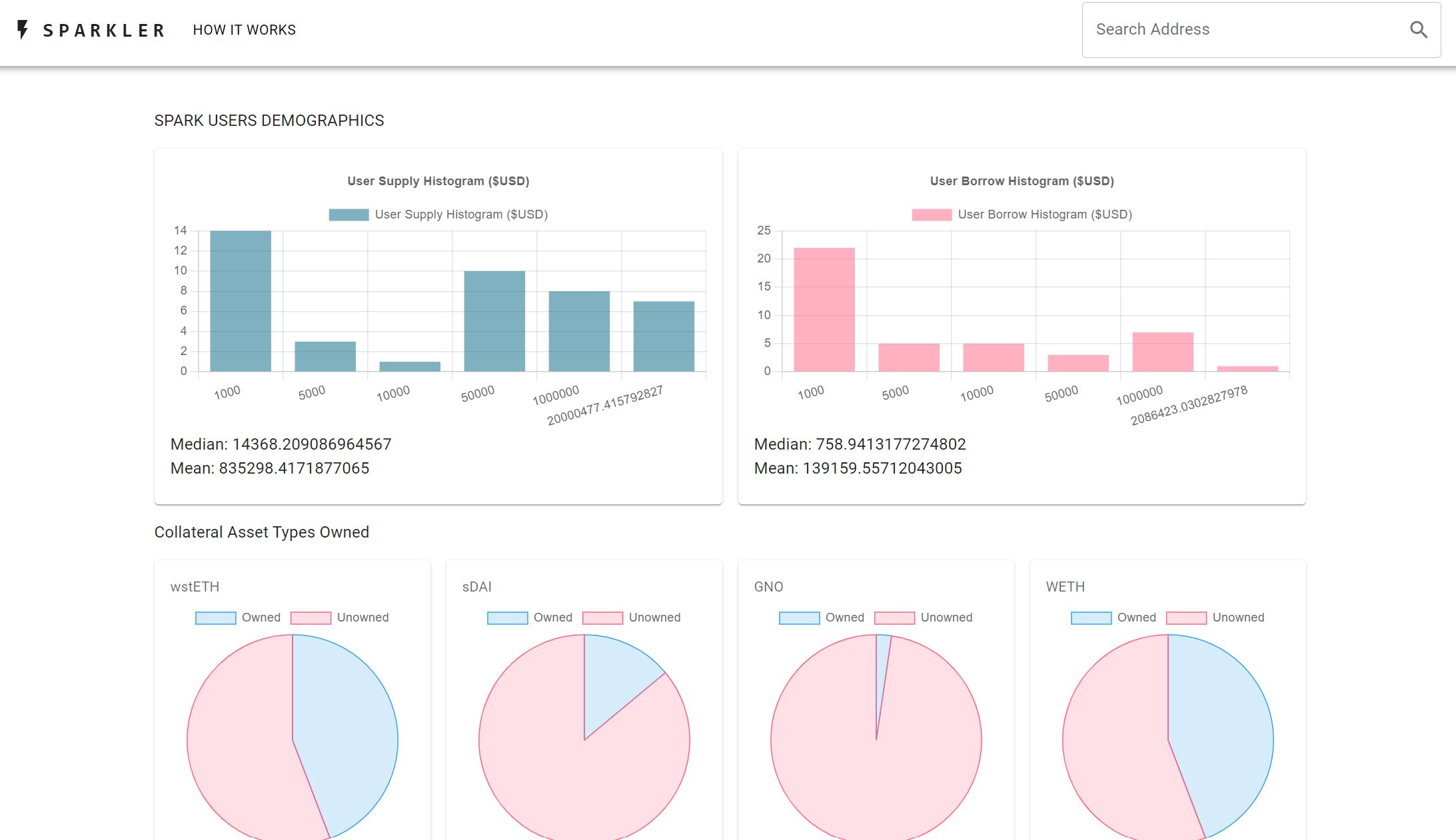Click the GNO pie Owned slice
This screenshot has height=840, width=1456.
882,666
